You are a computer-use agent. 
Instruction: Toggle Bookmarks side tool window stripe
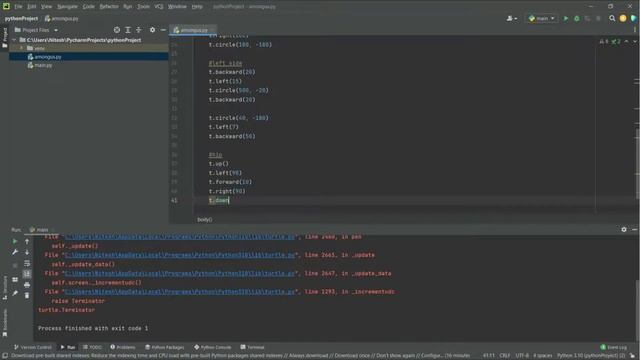pos(4,322)
